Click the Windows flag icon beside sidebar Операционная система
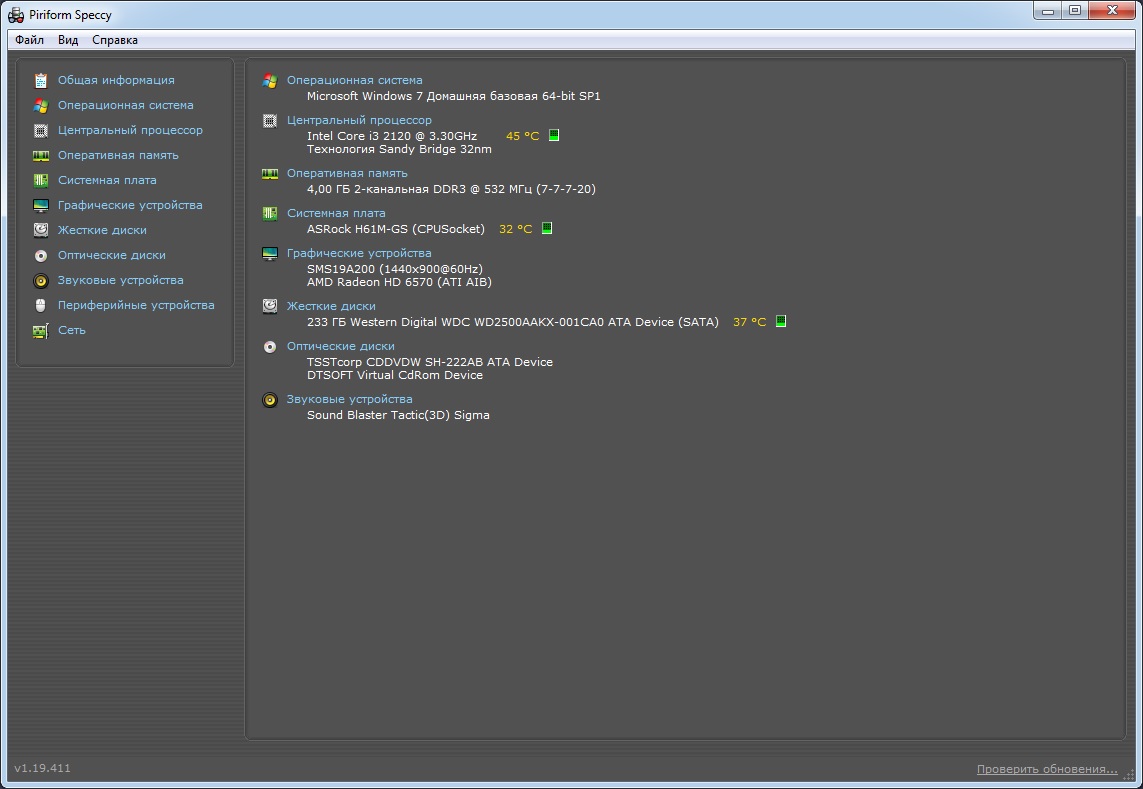The height and width of the screenshot is (789, 1143). point(41,105)
